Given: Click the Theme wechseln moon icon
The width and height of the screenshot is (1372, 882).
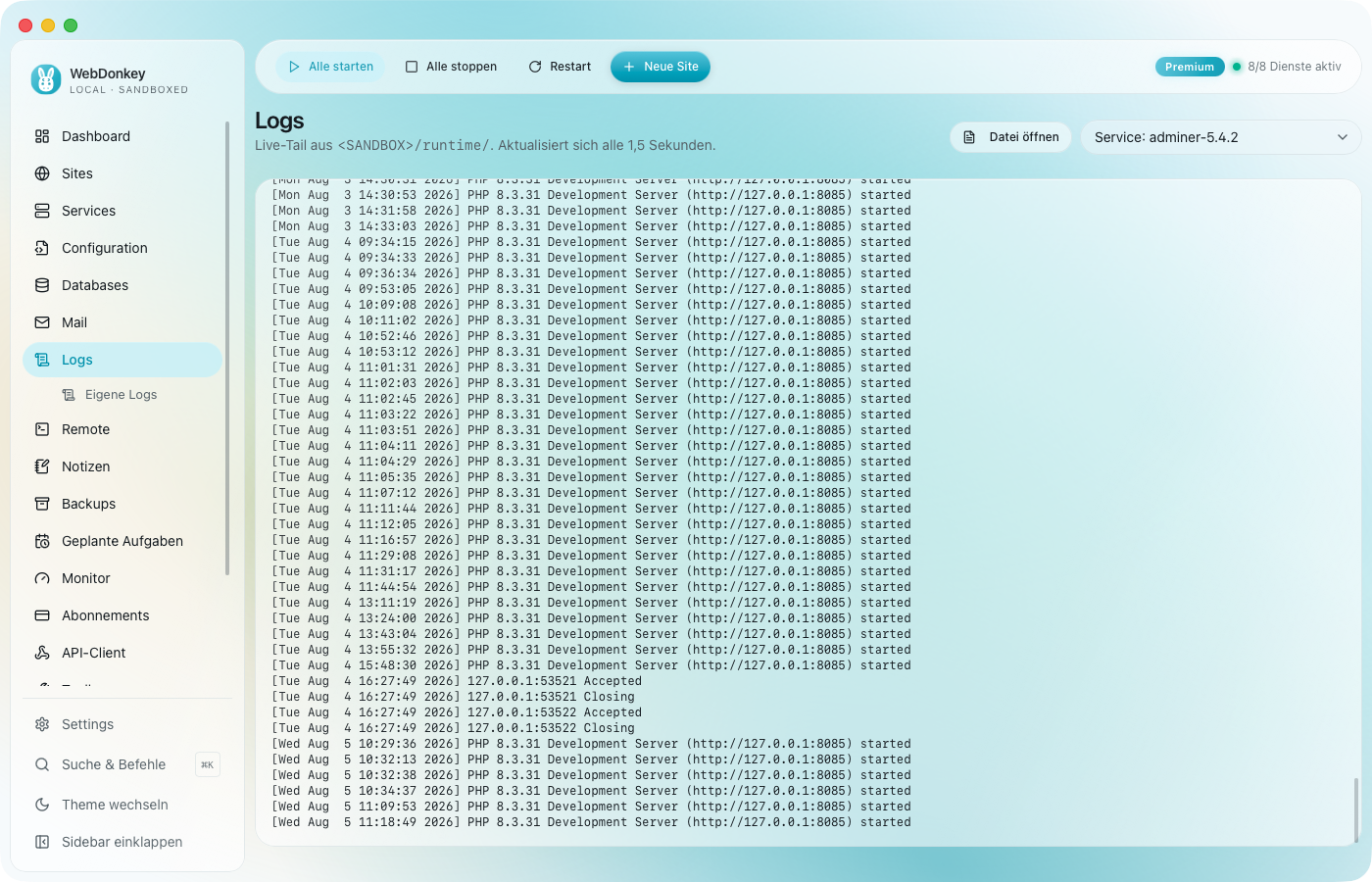Looking at the screenshot, I should (x=42, y=805).
